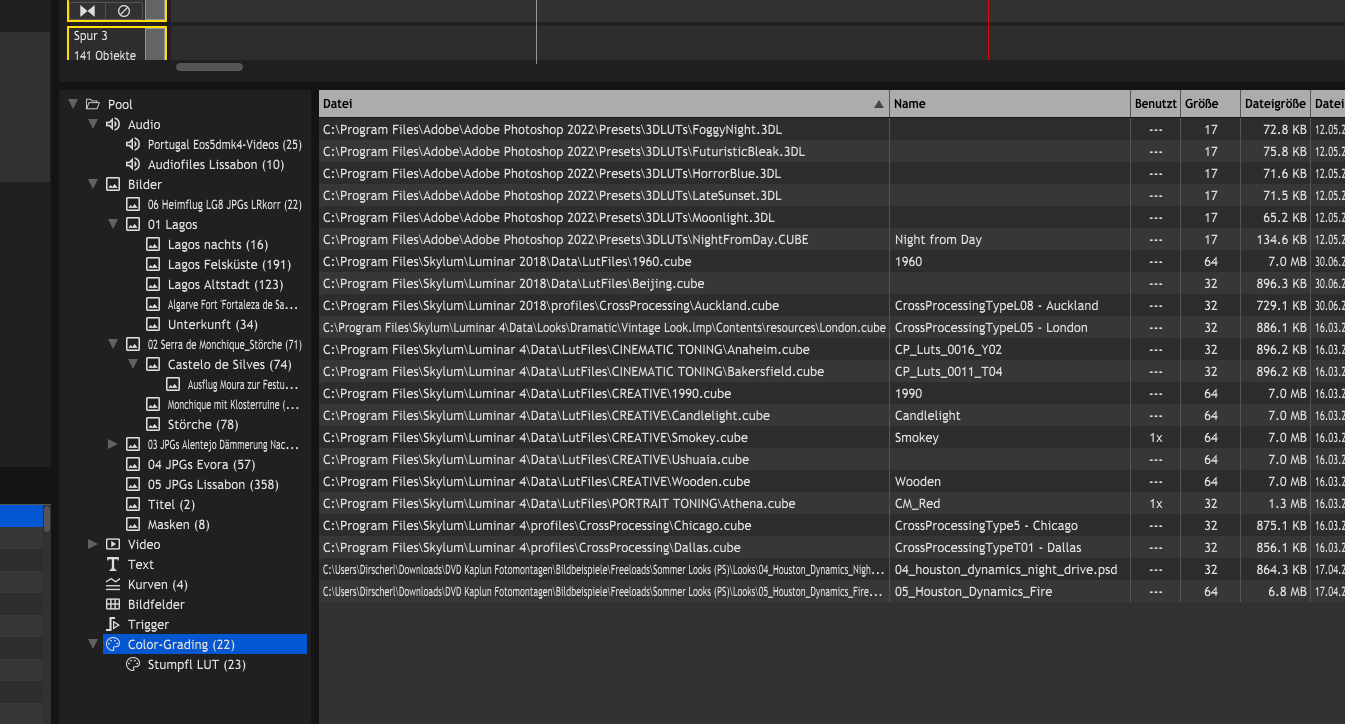Click palette icon of Stumpfl LUT

click(x=133, y=664)
